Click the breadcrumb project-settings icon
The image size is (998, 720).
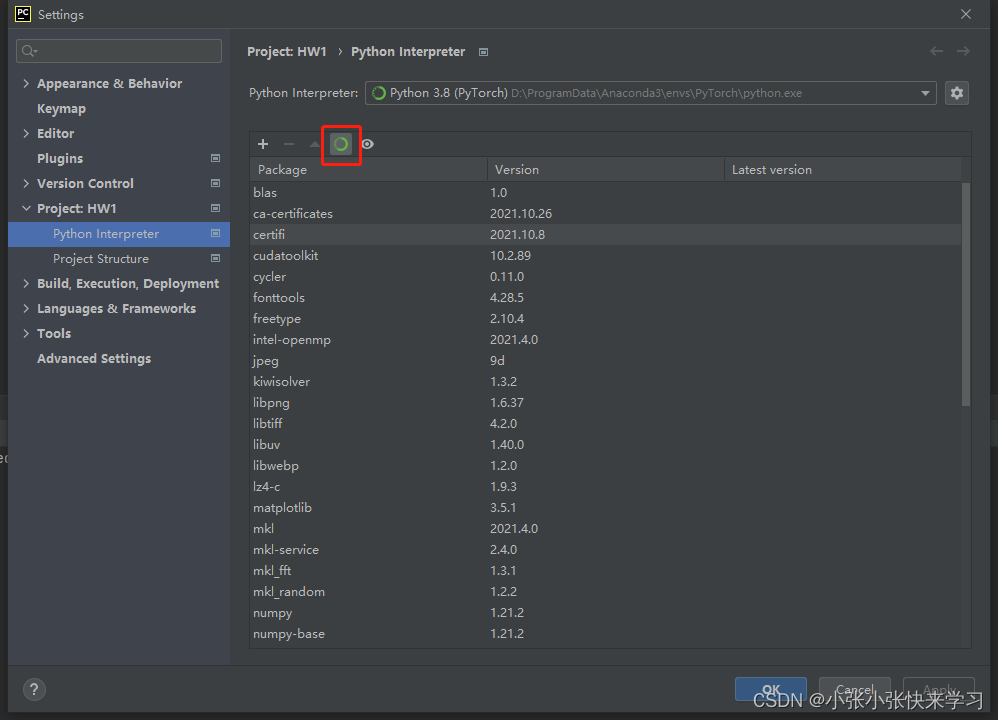[x=484, y=52]
